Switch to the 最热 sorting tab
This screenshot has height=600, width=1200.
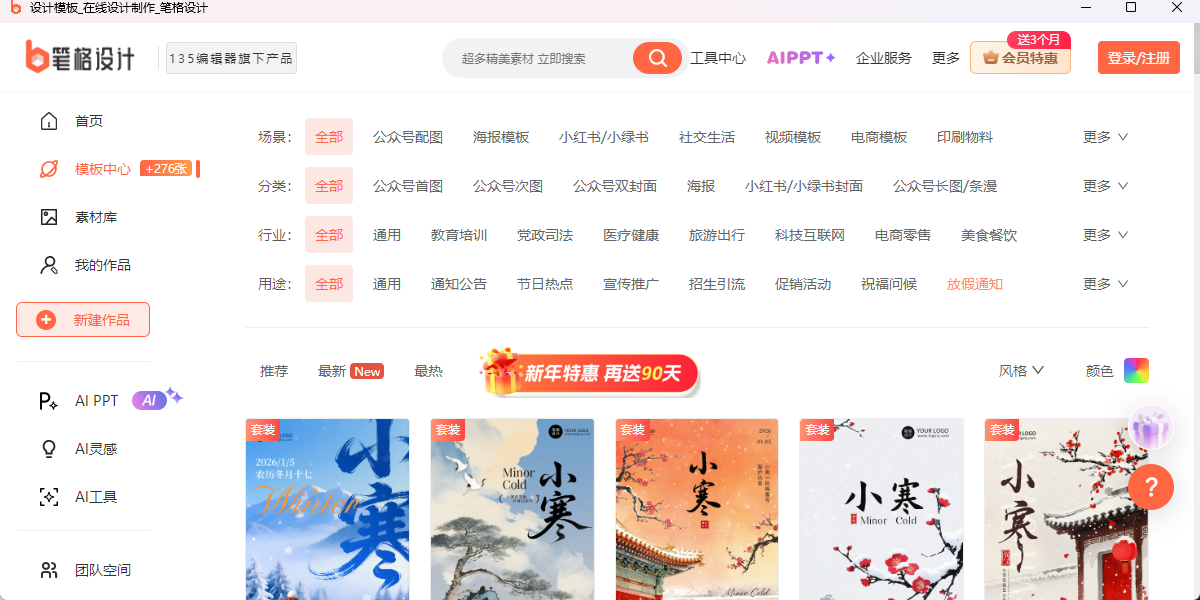(x=428, y=371)
